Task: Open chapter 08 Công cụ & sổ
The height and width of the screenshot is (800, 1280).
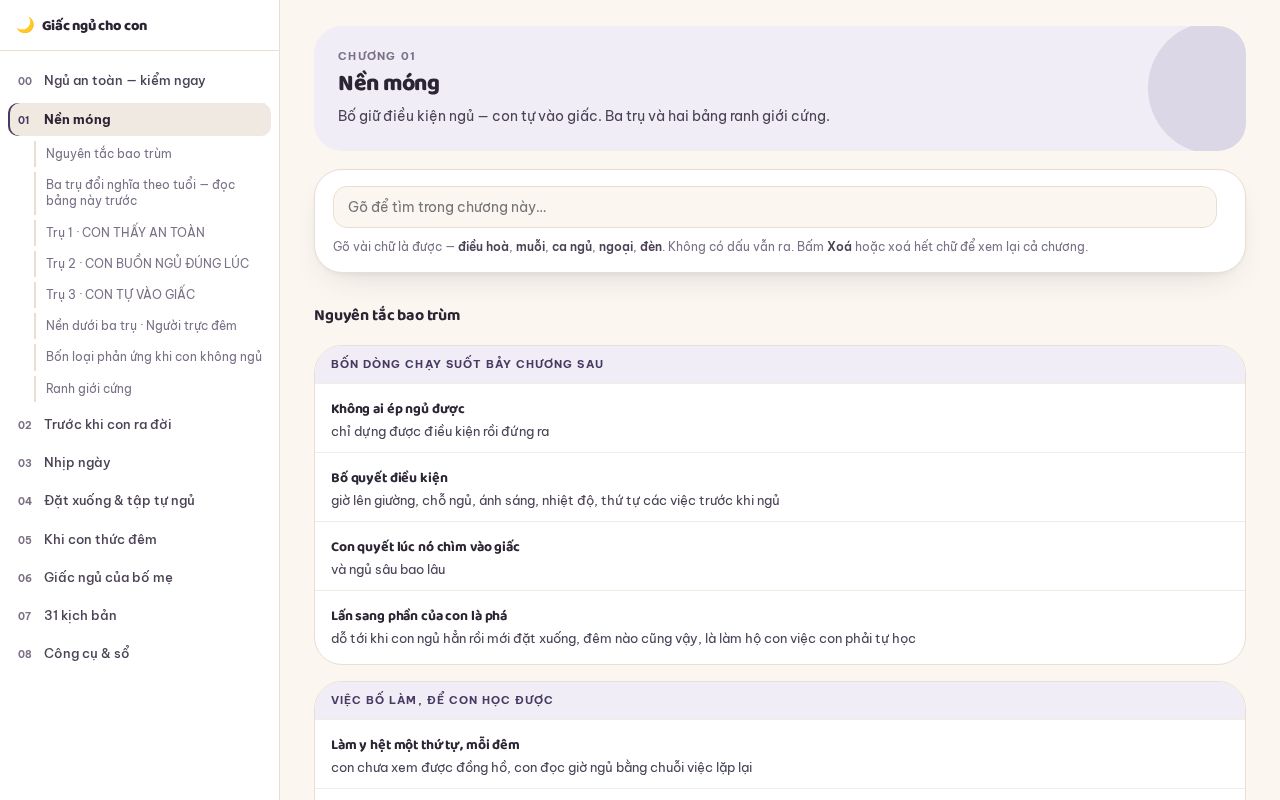Action: pos(139,654)
